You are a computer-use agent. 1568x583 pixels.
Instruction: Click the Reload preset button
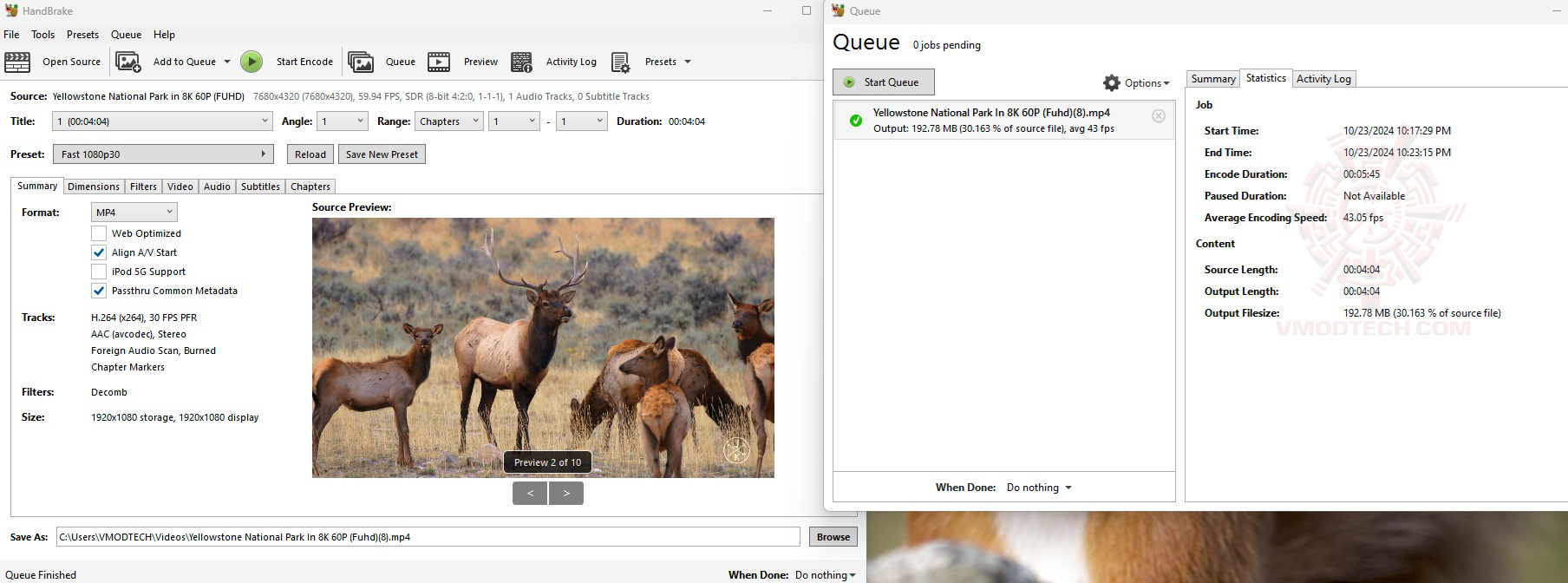point(310,154)
